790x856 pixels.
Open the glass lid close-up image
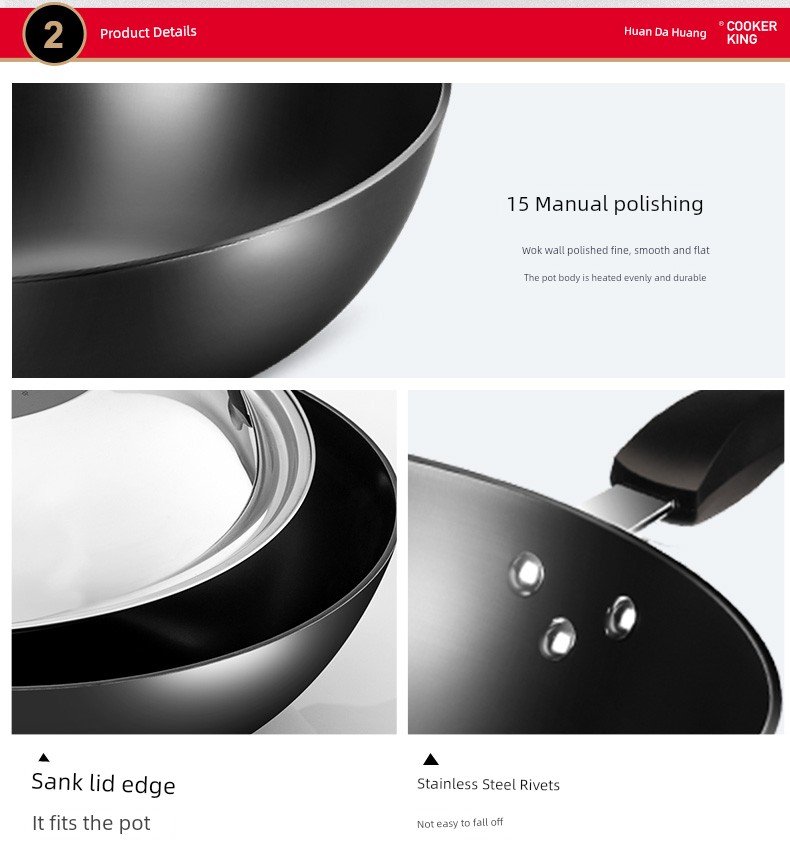[x=204, y=562]
